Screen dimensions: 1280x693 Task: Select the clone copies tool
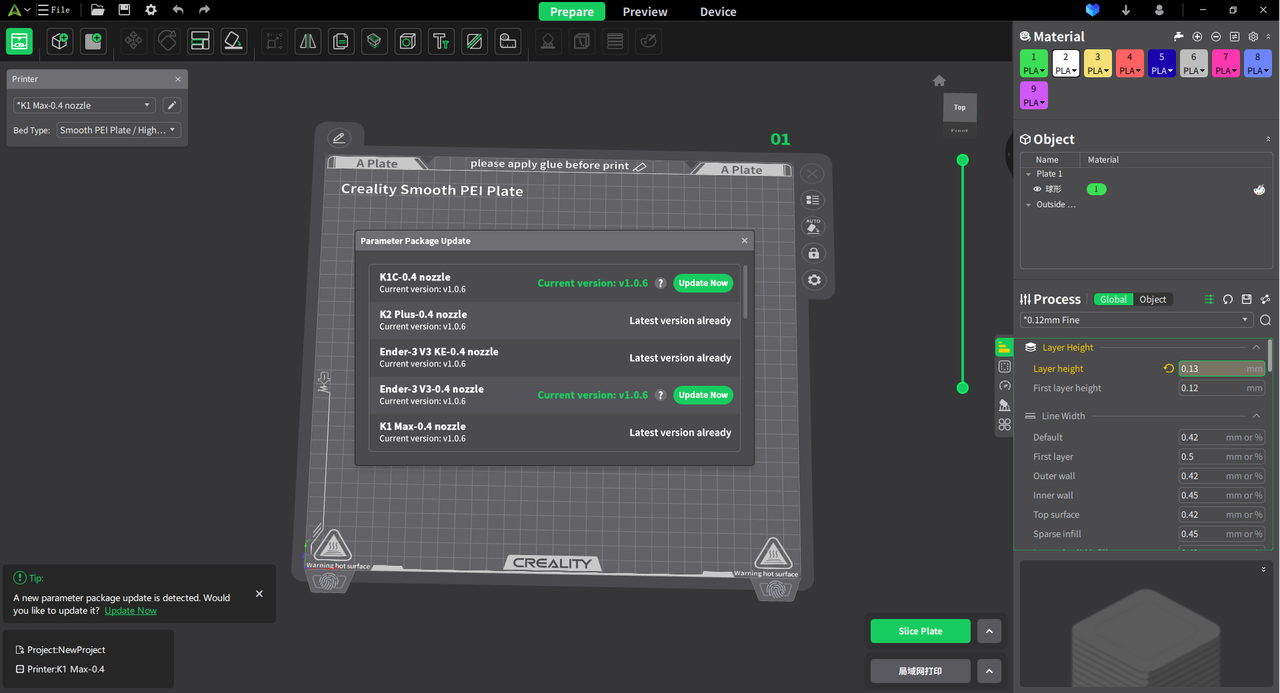coord(341,41)
